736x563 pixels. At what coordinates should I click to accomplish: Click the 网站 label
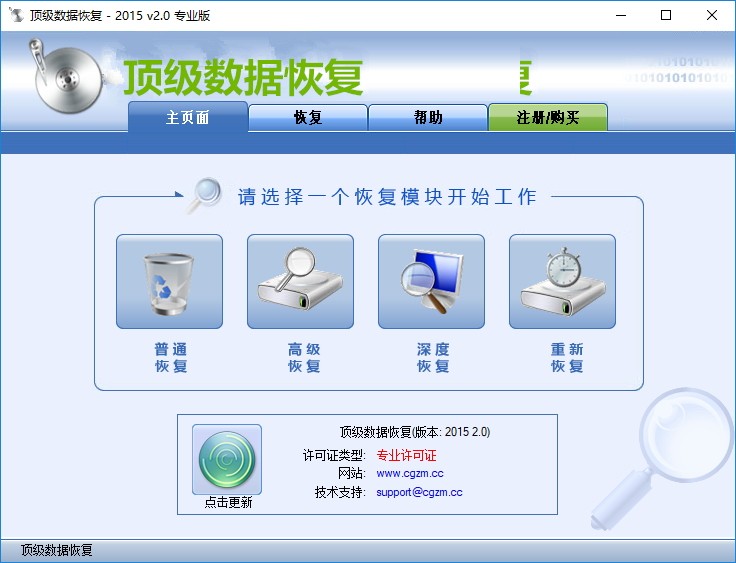352,473
